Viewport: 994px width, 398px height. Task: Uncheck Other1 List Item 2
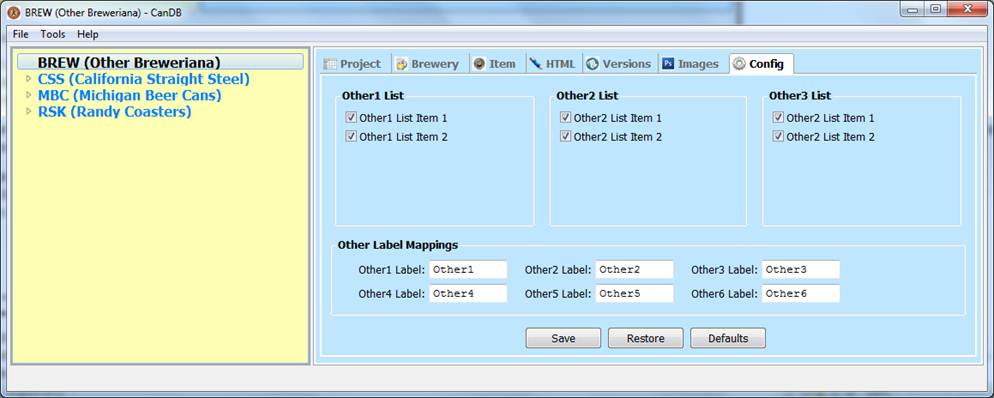[351, 136]
